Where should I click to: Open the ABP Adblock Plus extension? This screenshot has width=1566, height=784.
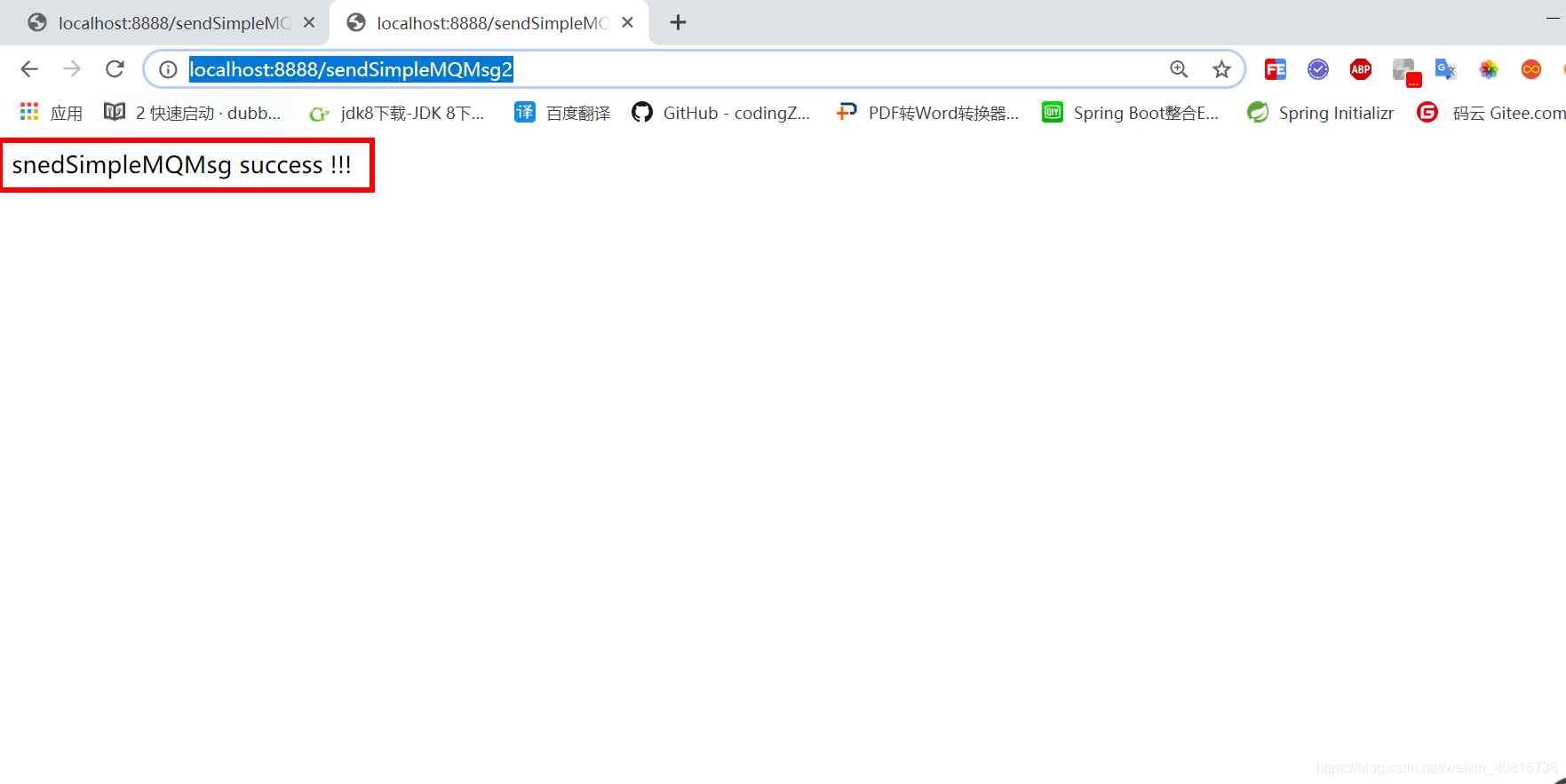coord(1361,69)
